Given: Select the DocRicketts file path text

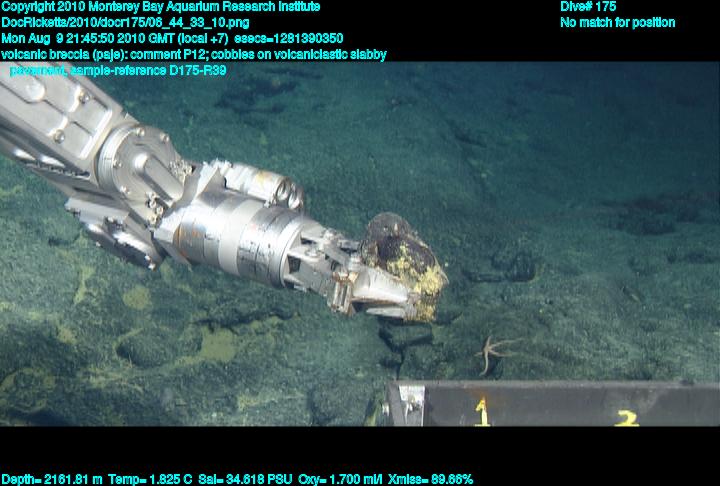Looking at the screenshot, I should (125, 23).
